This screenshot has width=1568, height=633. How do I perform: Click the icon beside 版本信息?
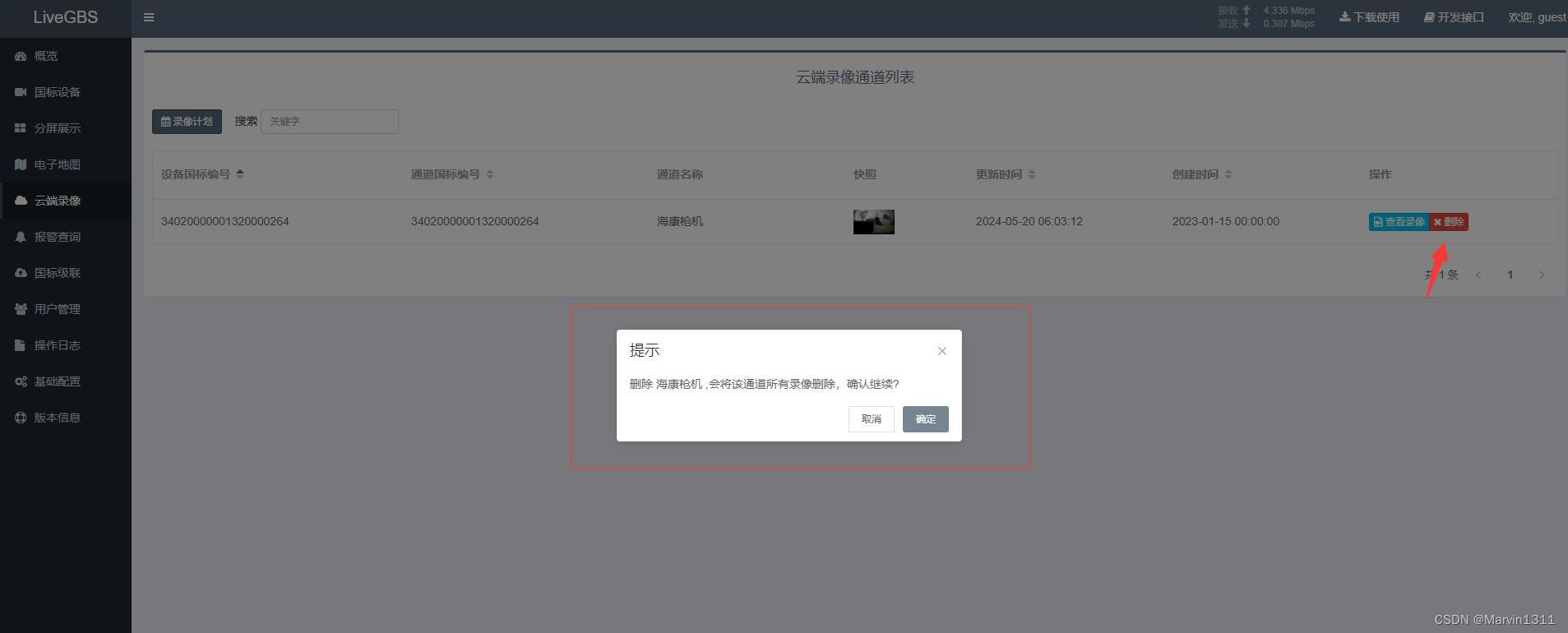21,418
